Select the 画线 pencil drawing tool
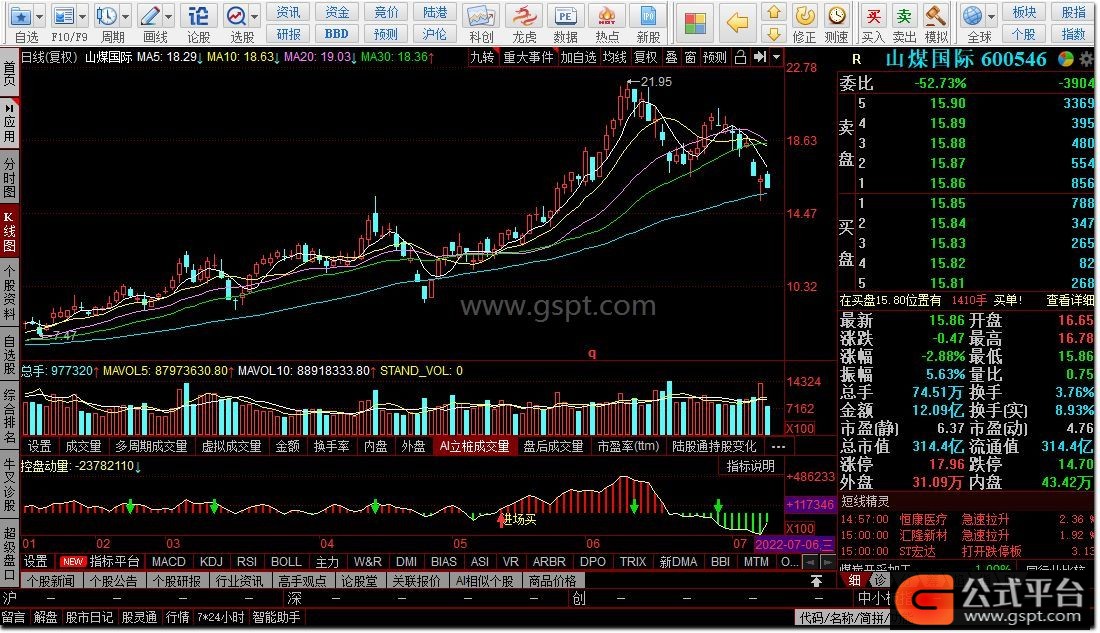Screen dimensions: 1100x633 point(149,15)
